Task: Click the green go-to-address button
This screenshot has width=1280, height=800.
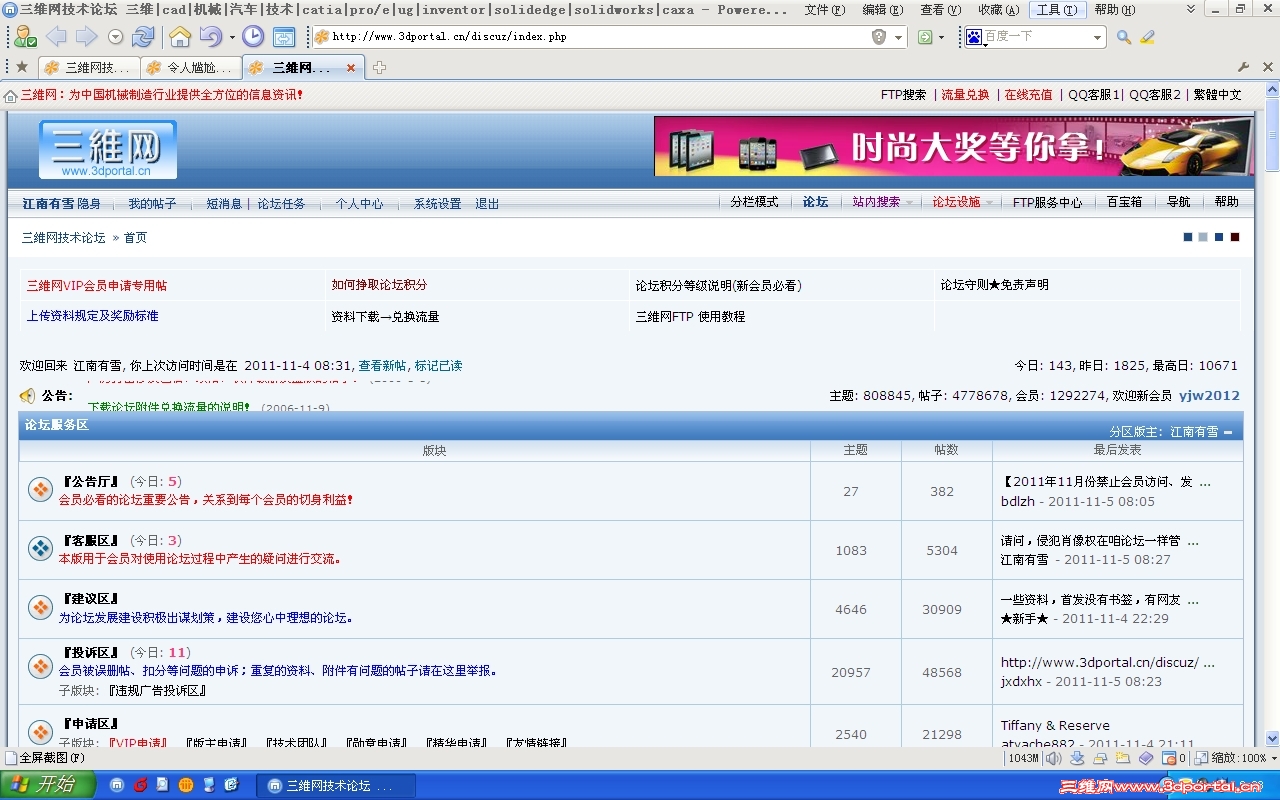Action: click(926, 37)
